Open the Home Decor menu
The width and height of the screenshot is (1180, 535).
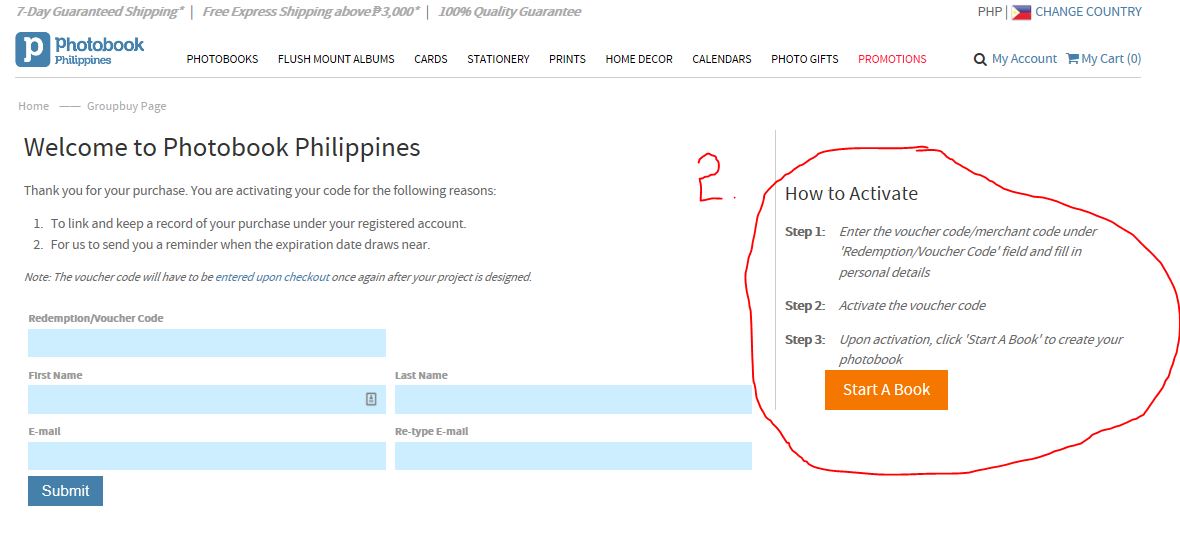point(639,59)
